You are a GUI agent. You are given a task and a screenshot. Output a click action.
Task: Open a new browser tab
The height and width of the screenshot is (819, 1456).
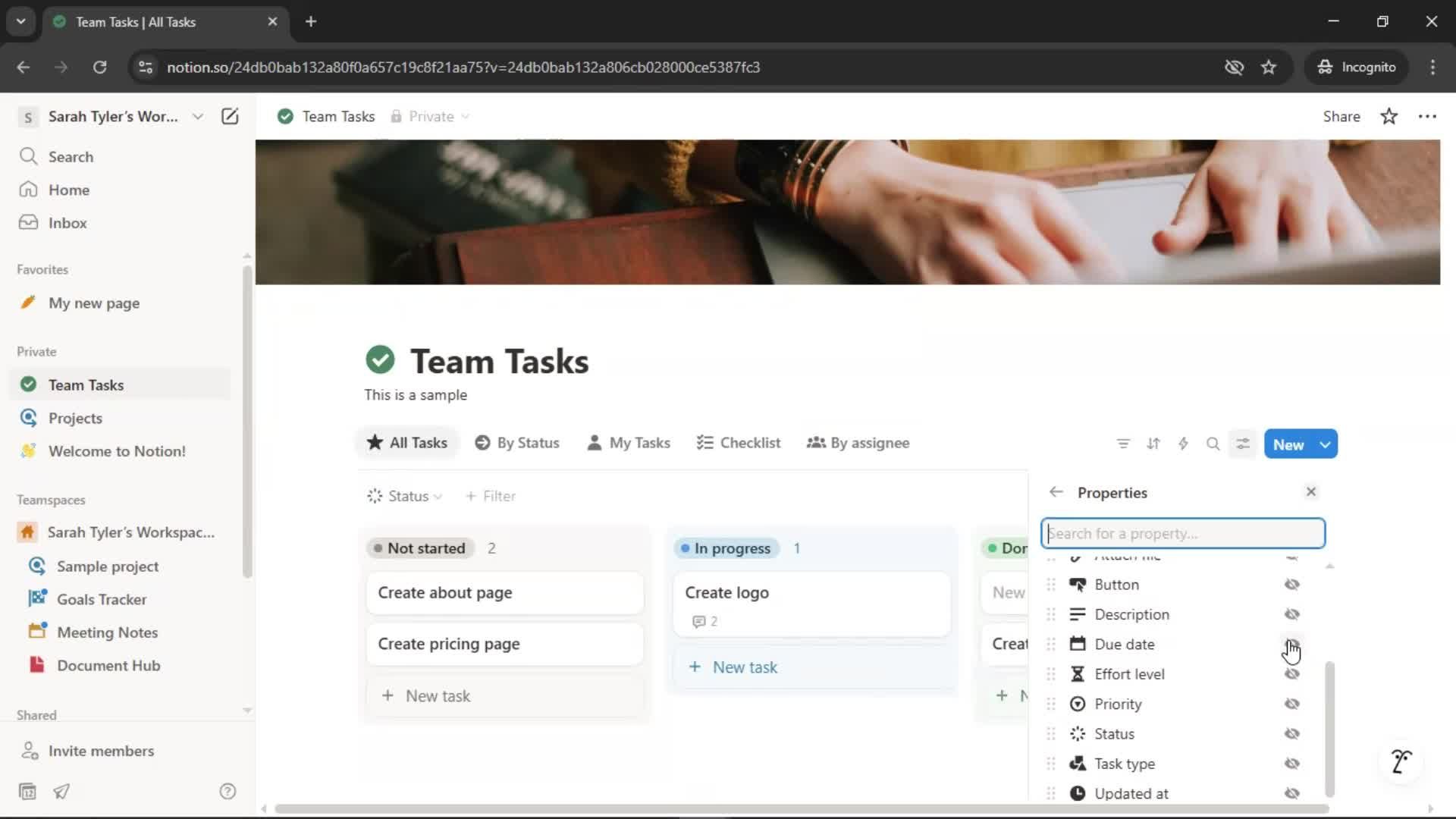311,21
